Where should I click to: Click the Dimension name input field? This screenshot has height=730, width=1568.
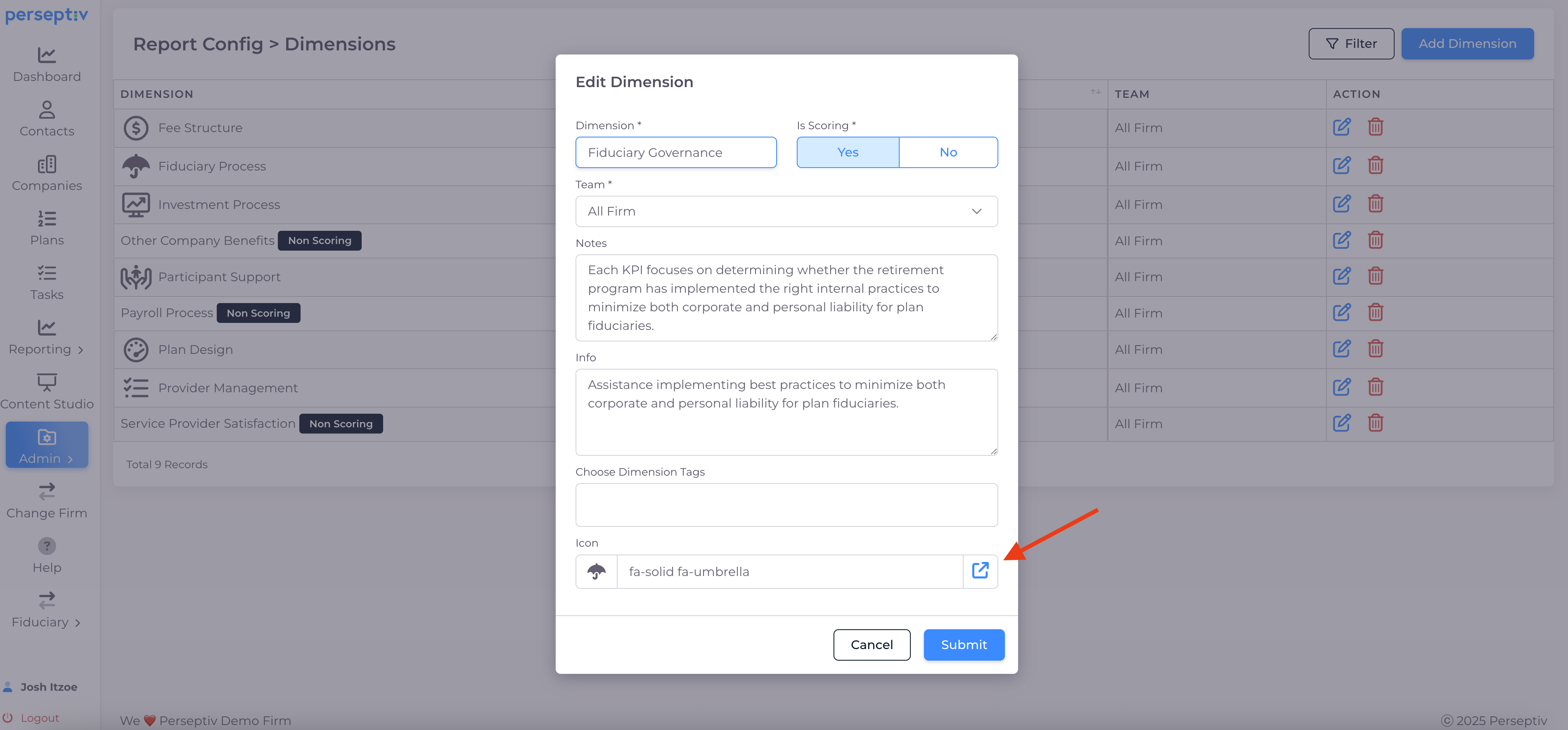676,152
